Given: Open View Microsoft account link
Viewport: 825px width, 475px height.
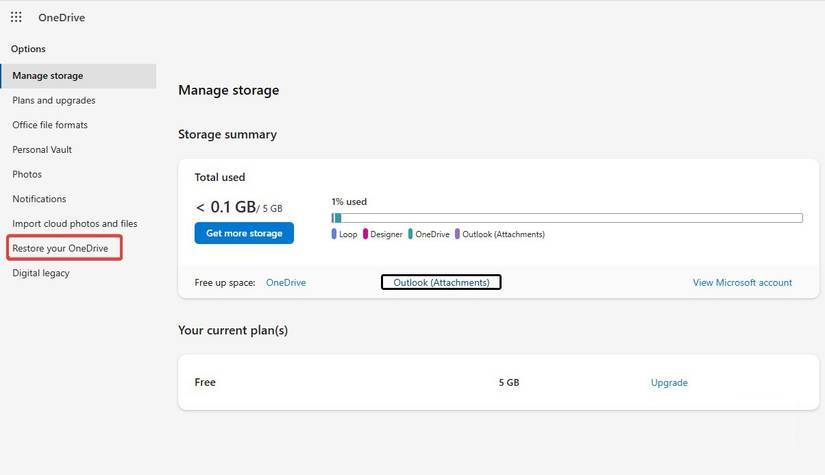Looking at the screenshot, I should click(742, 282).
